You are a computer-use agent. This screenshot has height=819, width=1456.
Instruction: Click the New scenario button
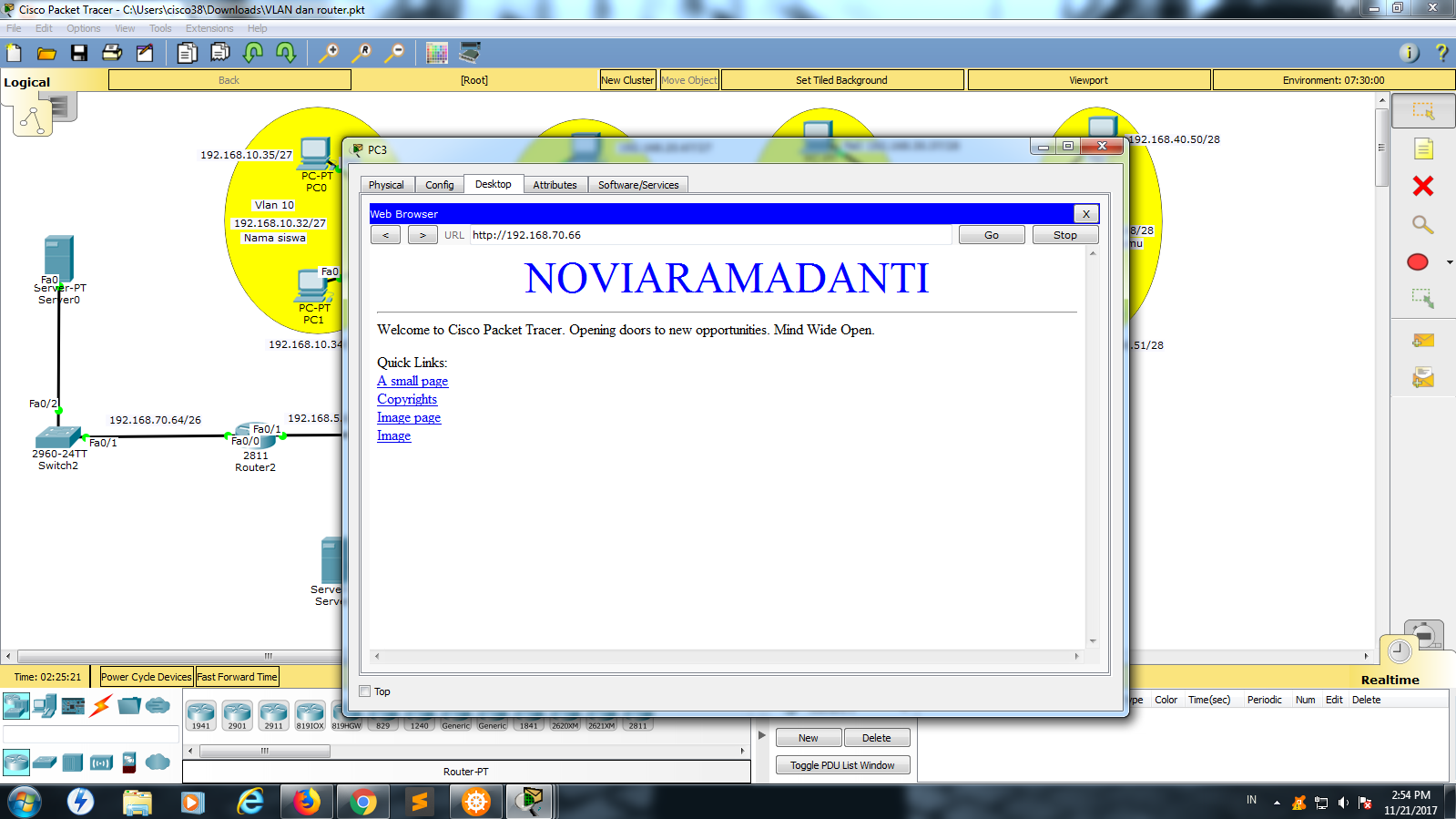point(809,738)
